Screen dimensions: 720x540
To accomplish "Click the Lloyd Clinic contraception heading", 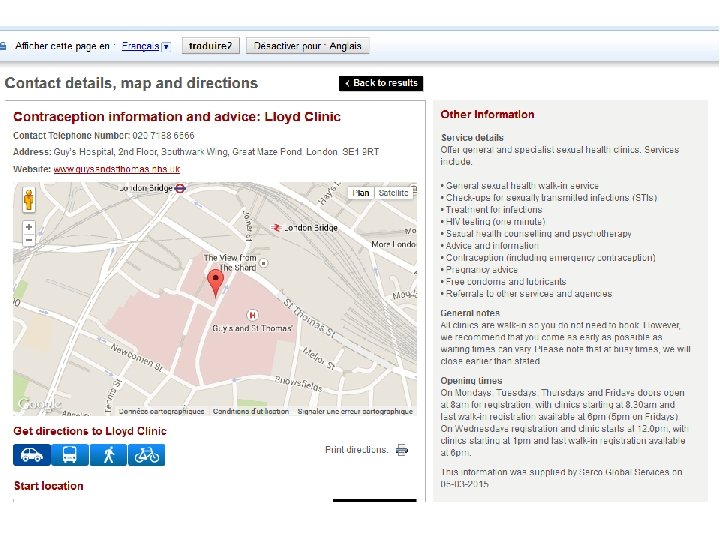I will [177, 117].
